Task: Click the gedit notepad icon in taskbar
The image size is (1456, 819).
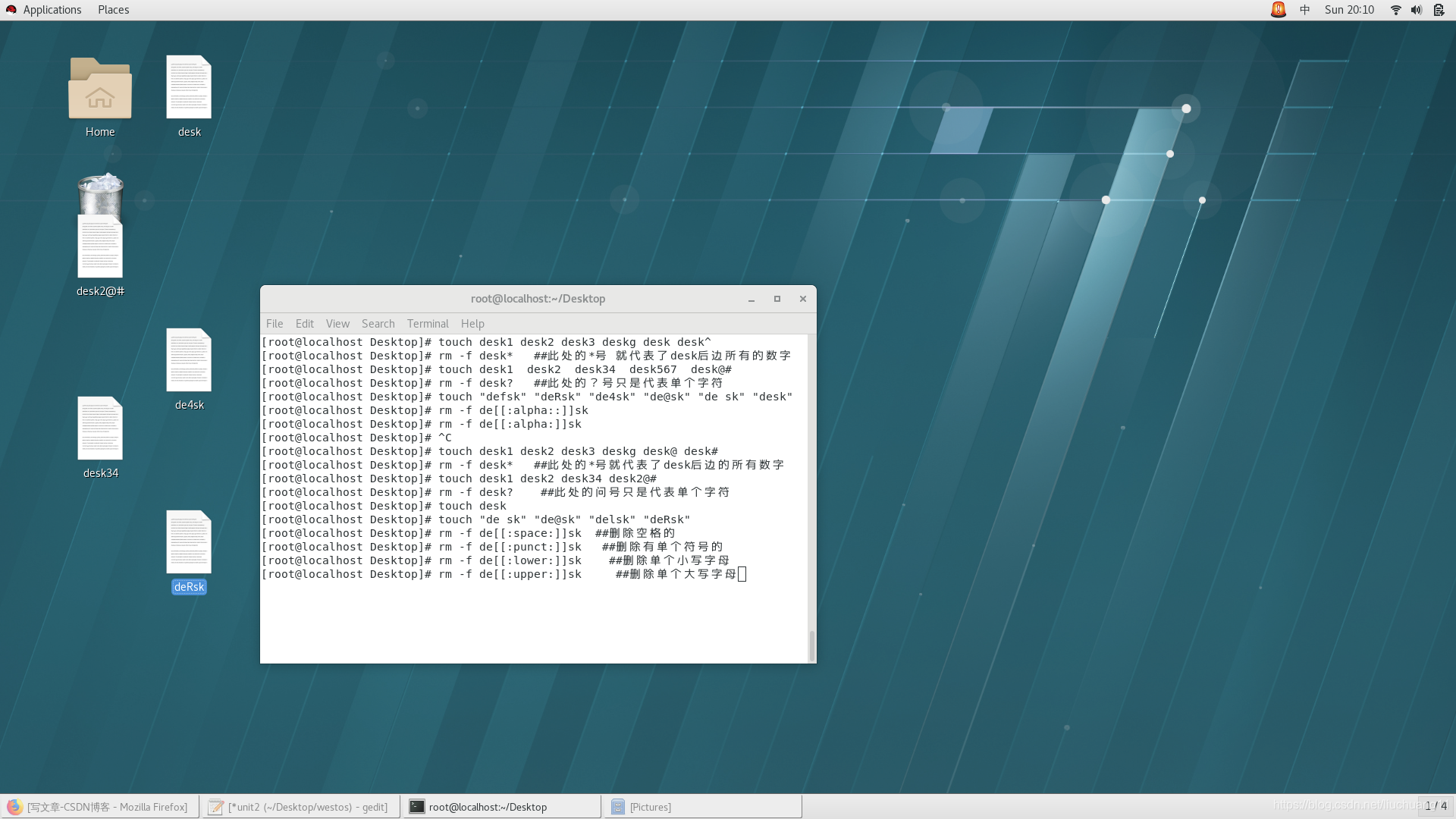Action: [216, 807]
